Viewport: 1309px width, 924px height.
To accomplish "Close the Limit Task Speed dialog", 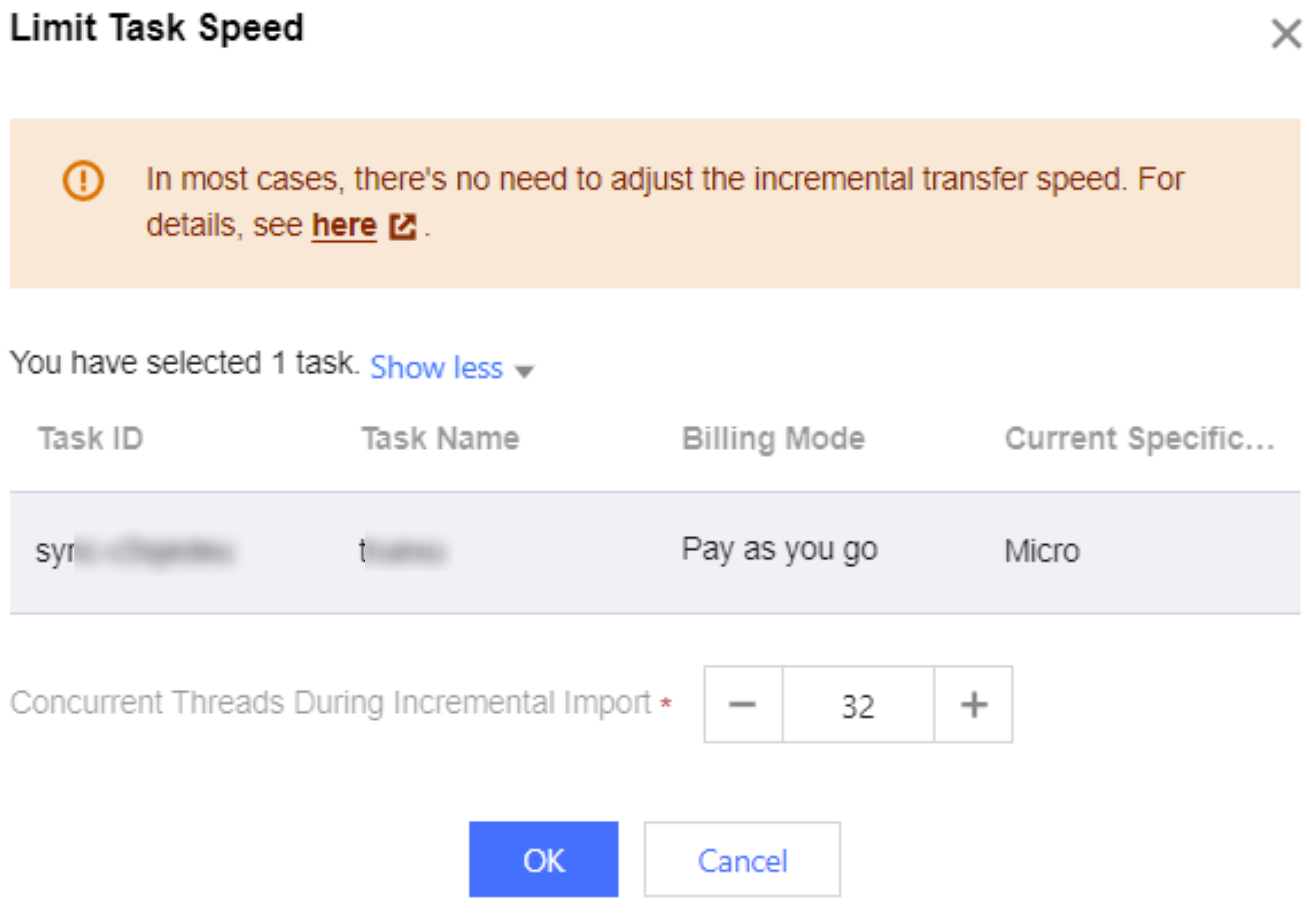I will point(1286,34).
